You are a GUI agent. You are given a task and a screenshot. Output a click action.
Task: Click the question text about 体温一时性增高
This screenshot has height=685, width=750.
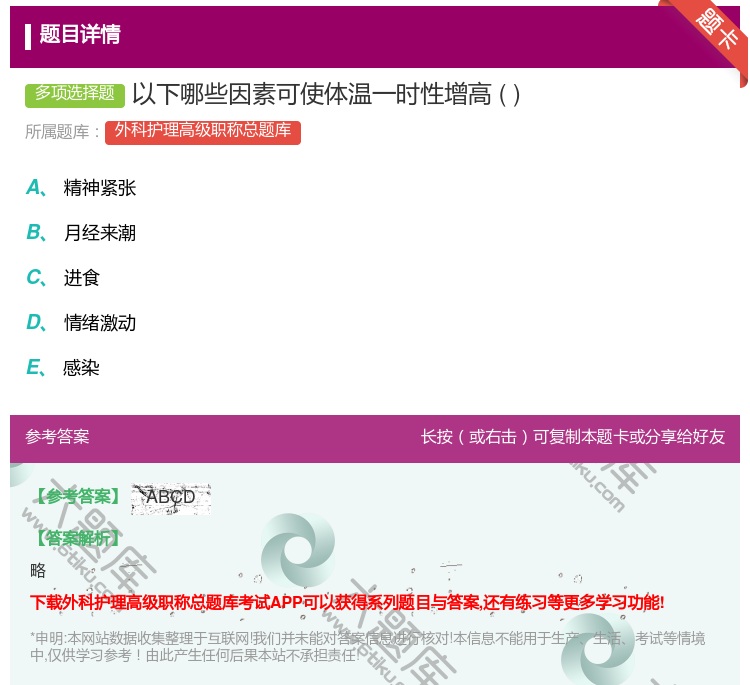[x=326, y=95]
